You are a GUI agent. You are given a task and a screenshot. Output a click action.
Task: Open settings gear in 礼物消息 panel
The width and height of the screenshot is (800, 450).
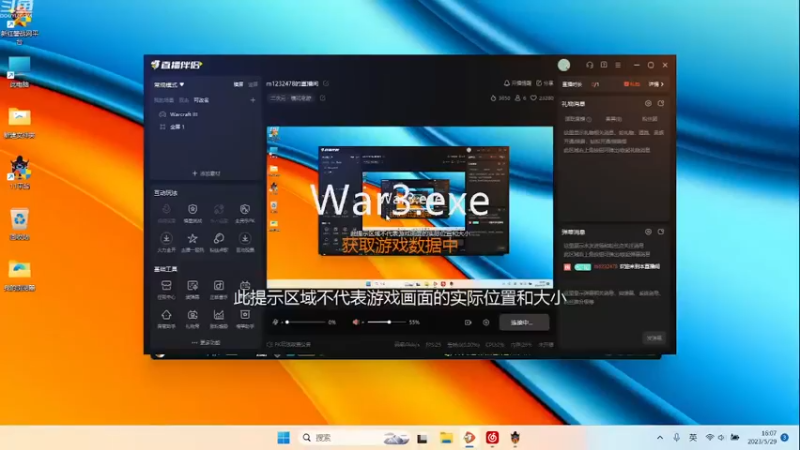(x=648, y=104)
